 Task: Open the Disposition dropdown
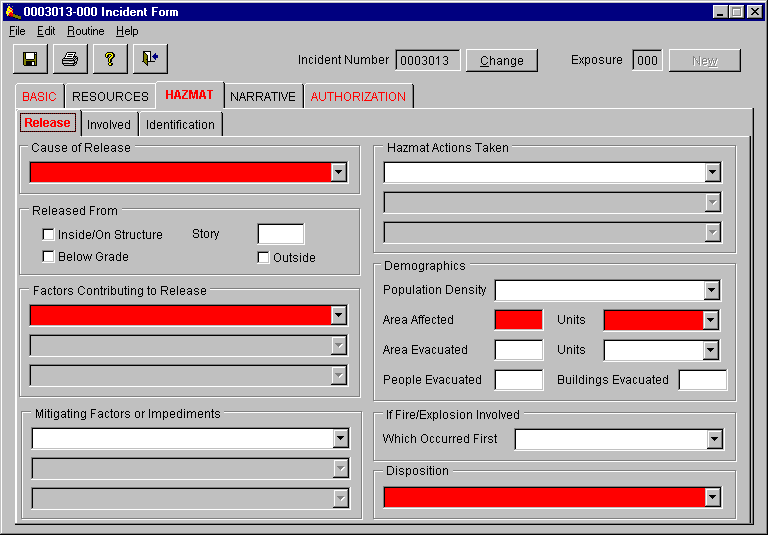(x=713, y=497)
